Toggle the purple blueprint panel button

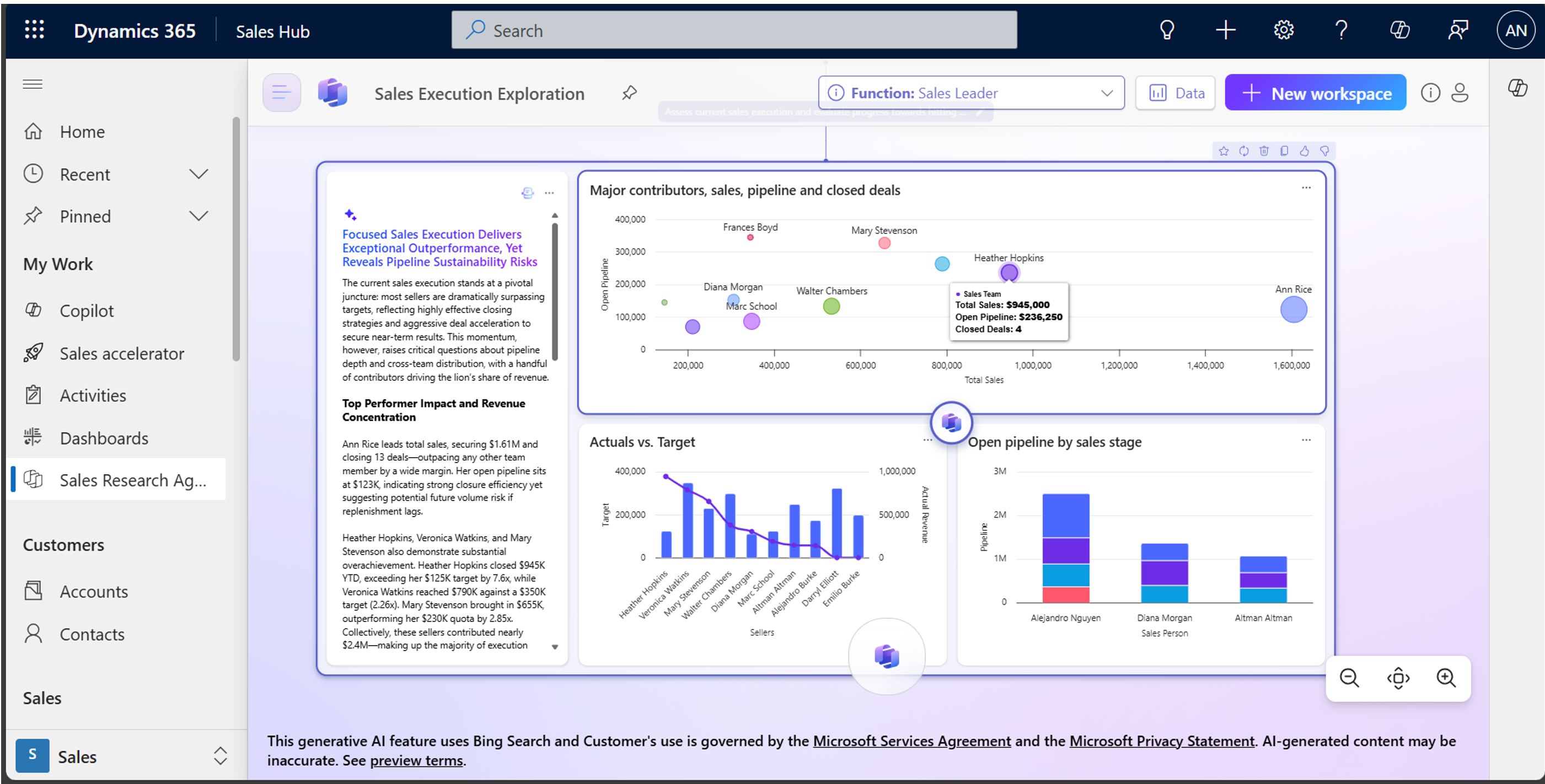281,93
